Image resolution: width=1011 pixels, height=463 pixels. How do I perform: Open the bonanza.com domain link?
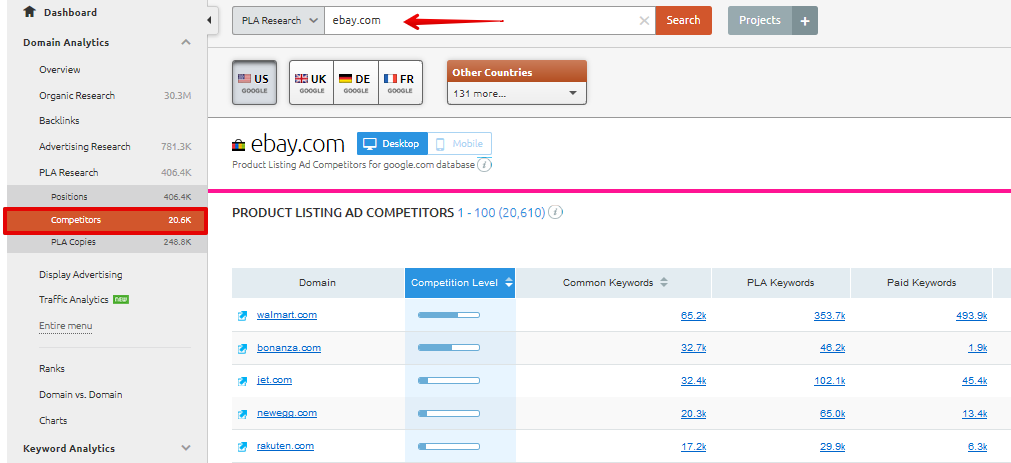(289, 348)
